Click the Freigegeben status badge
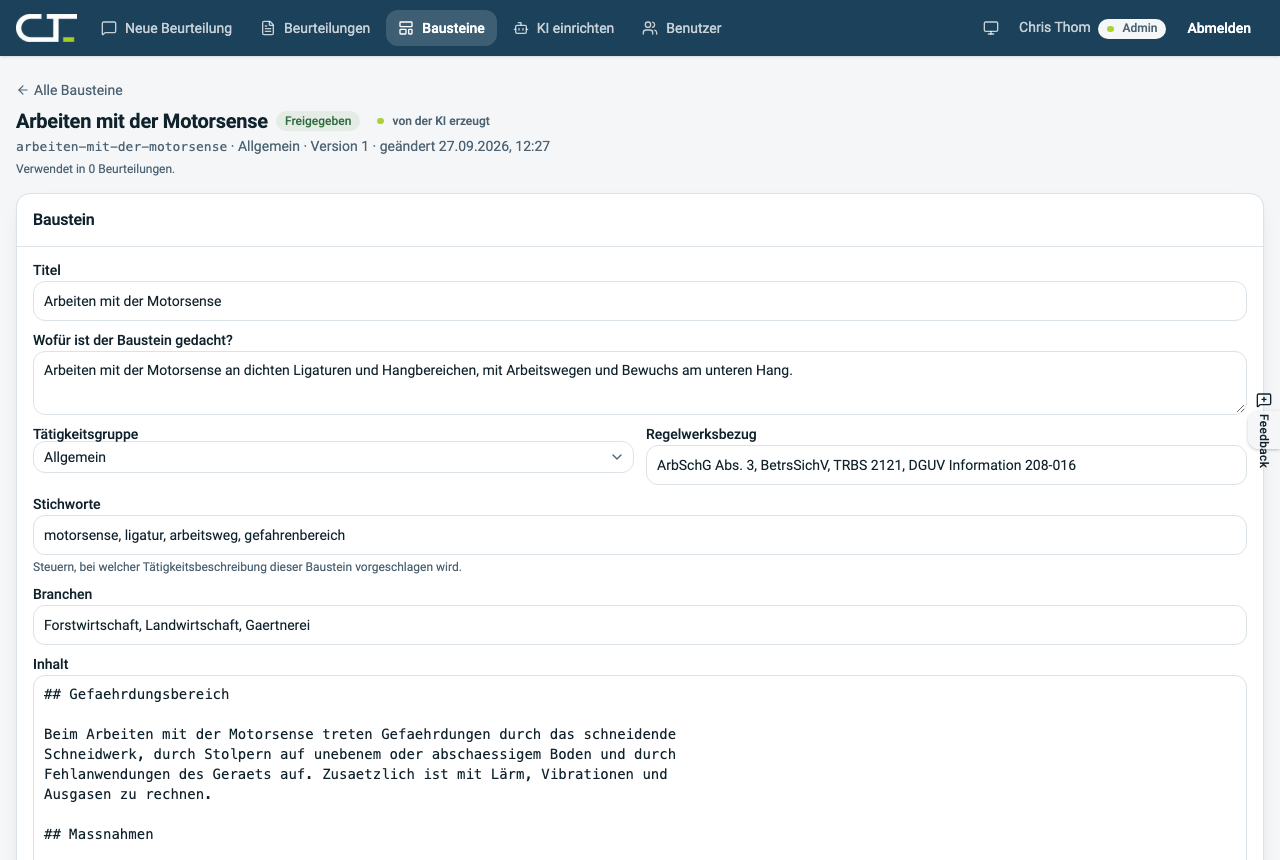 [318, 121]
